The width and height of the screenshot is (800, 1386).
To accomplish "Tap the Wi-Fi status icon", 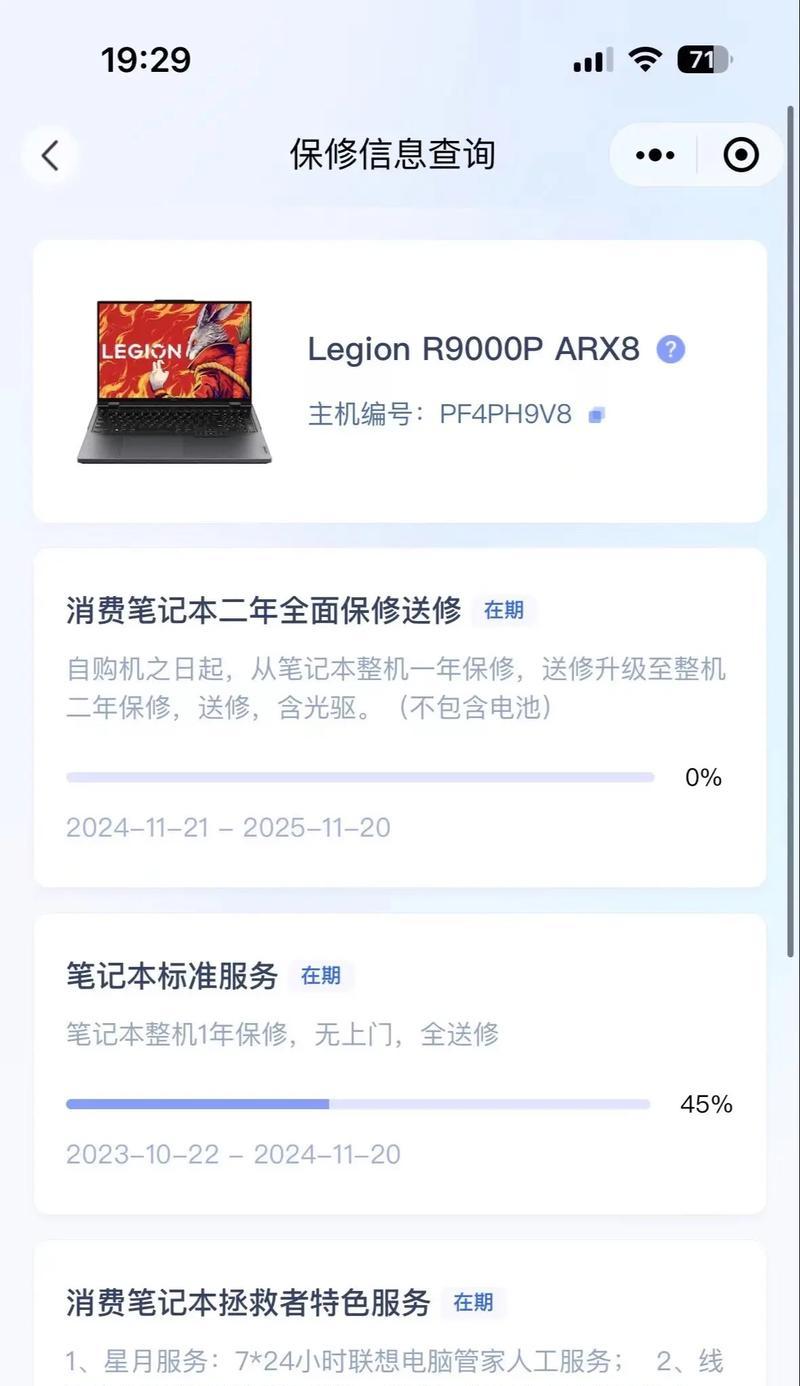I will pos(646,60).
